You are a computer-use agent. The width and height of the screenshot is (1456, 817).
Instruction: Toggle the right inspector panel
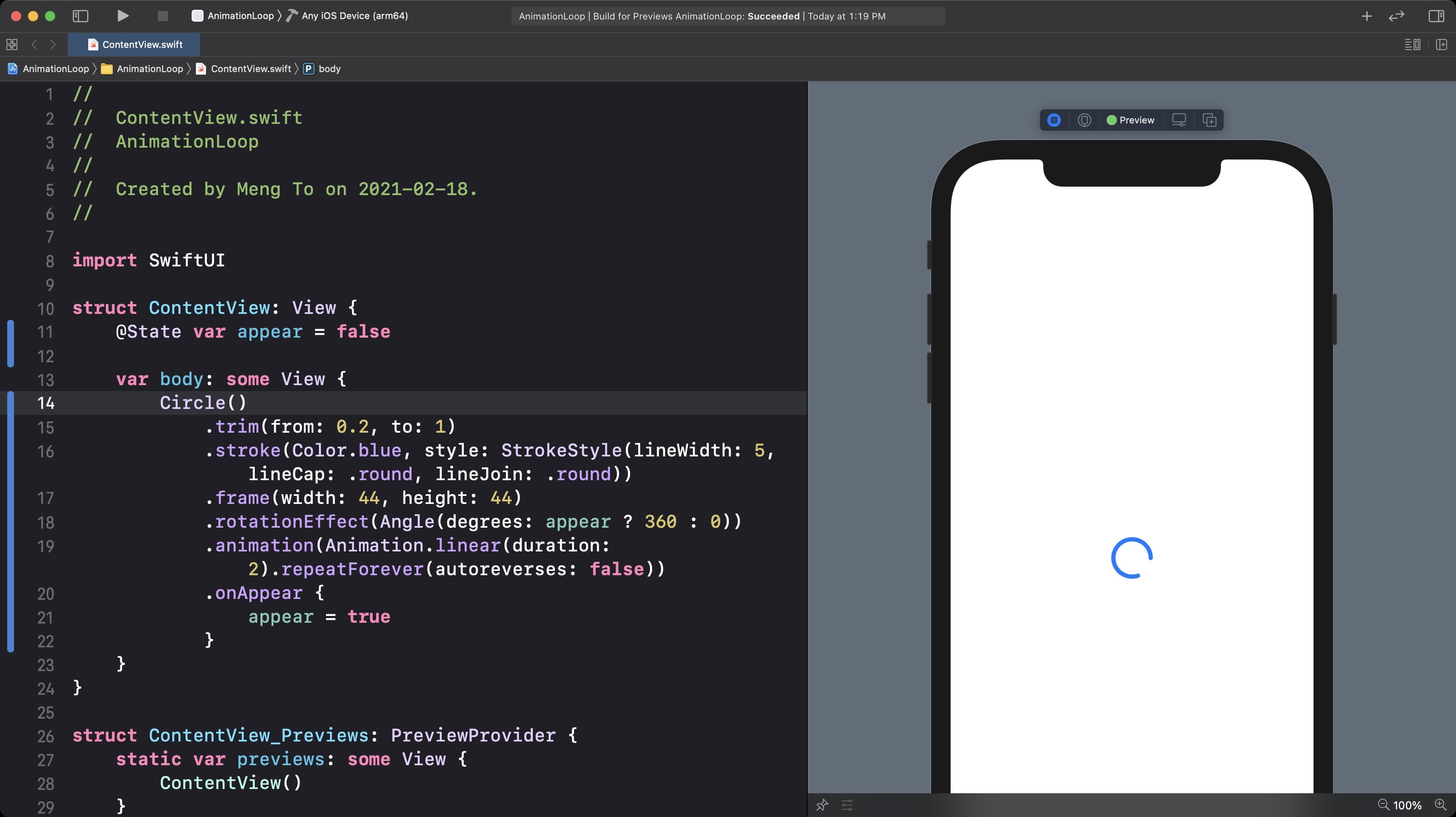click(1436, 16)
